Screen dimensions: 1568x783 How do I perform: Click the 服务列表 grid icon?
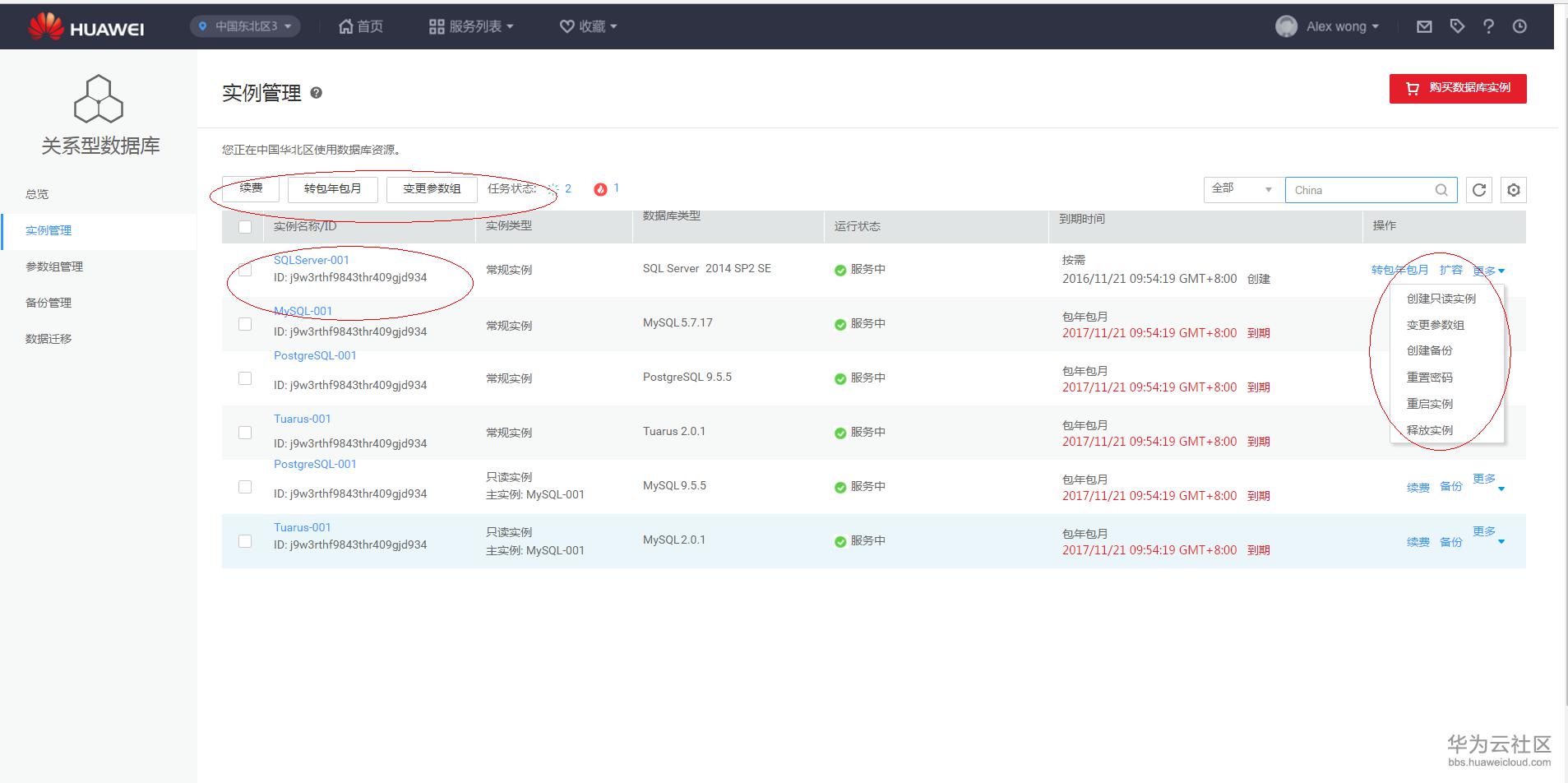pos(437,26)
